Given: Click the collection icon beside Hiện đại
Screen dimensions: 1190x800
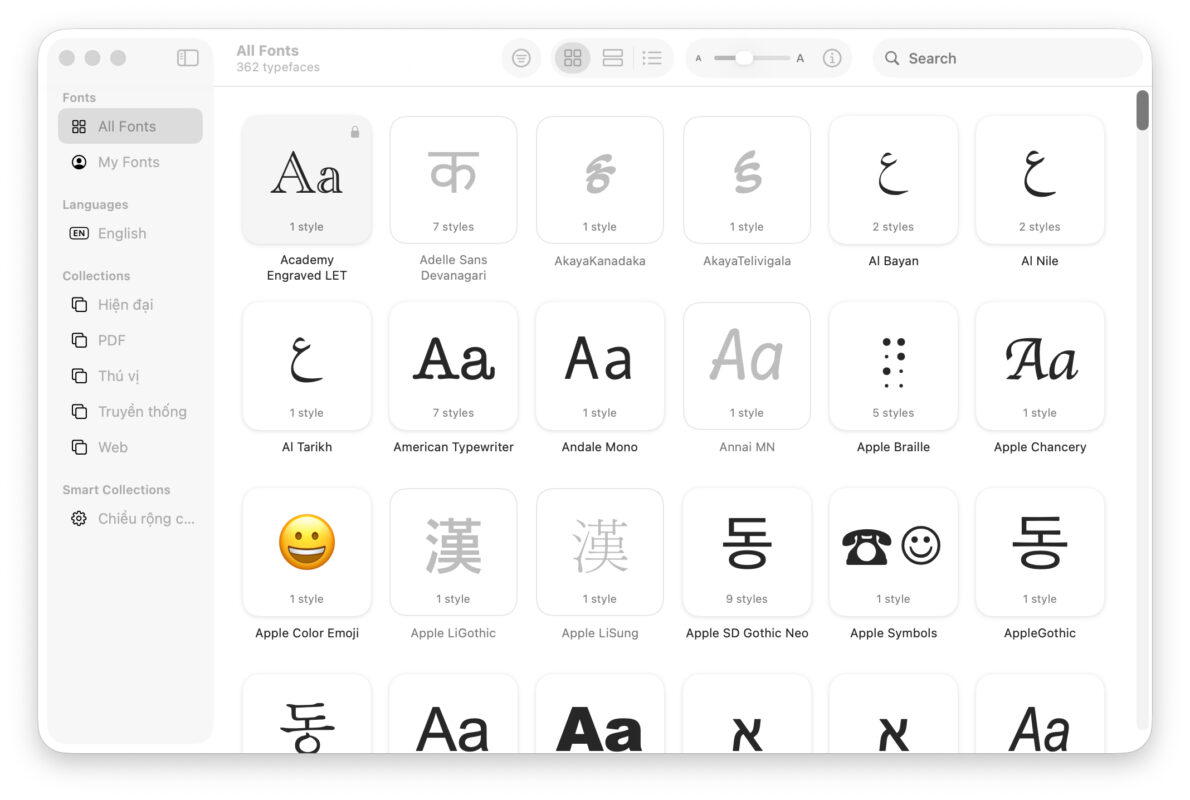Looking at the screenshot, I should pos(79,304).
